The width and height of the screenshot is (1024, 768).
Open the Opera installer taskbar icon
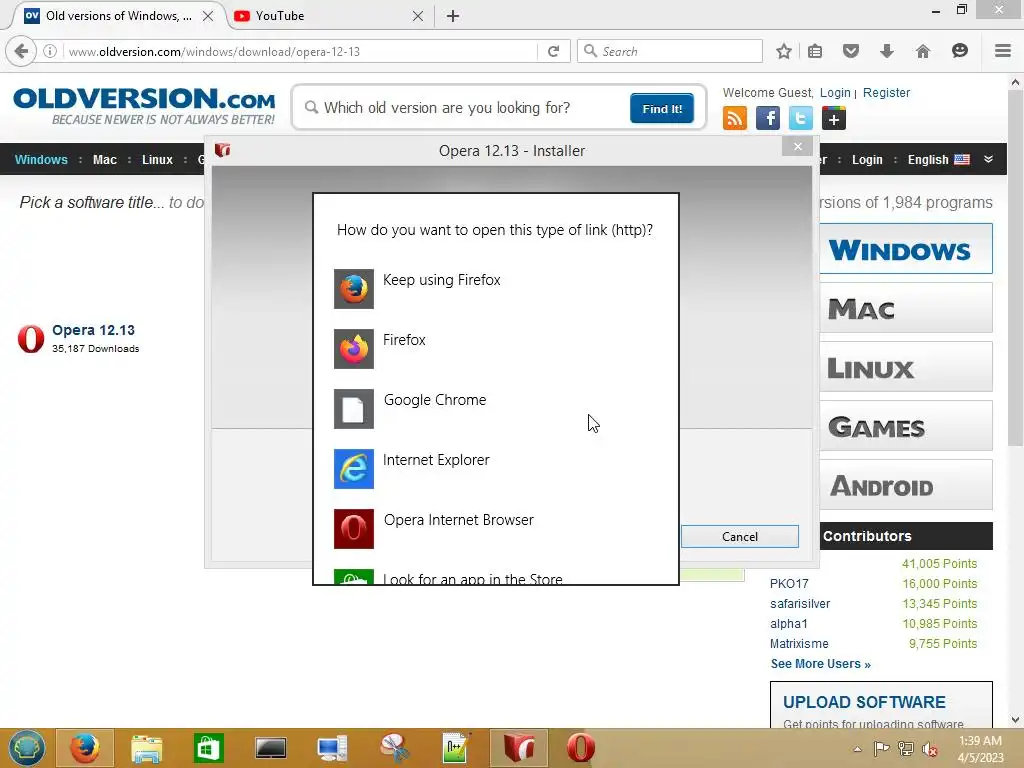point(519,748)
